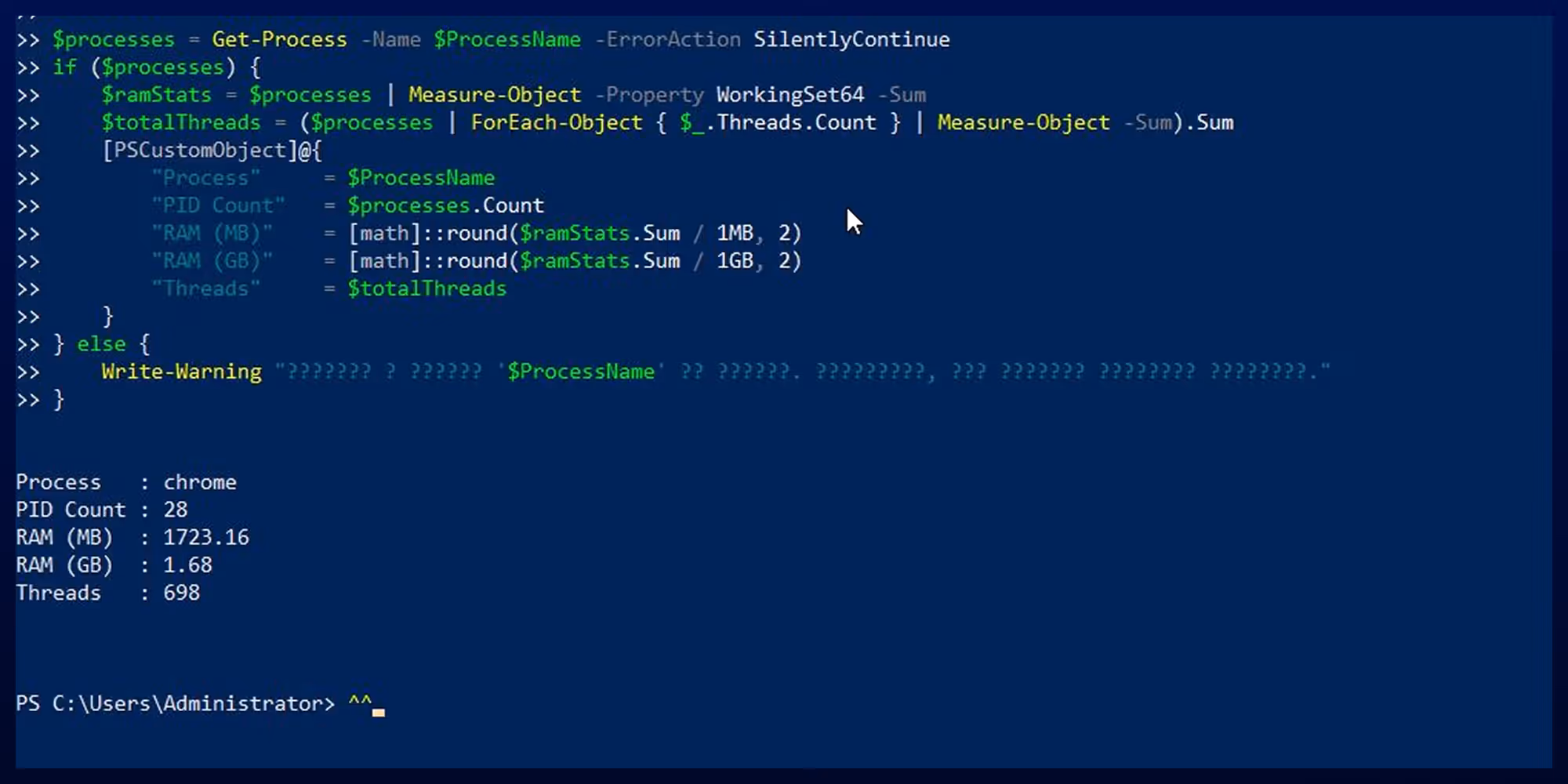Click the $processes.Count expression
This screenshot has width=1568, height=784.
coord(445,205)
